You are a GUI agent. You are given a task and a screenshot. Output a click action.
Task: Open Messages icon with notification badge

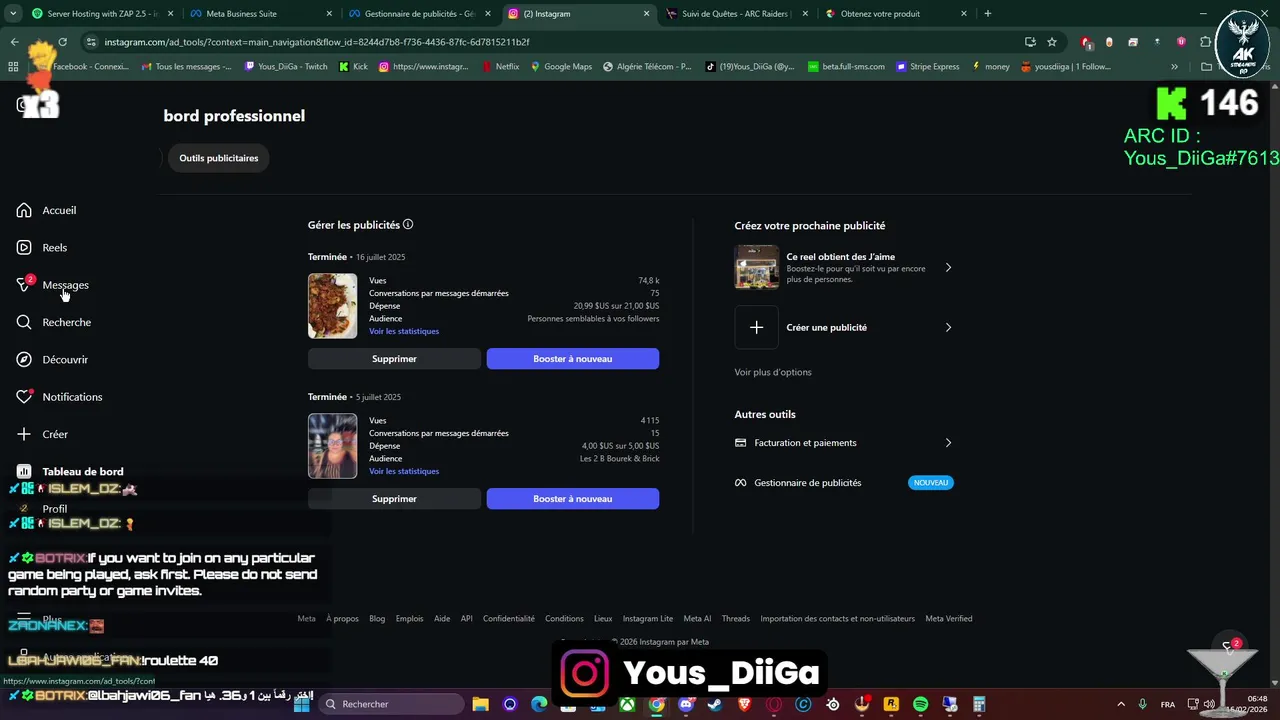click(24, 285)
